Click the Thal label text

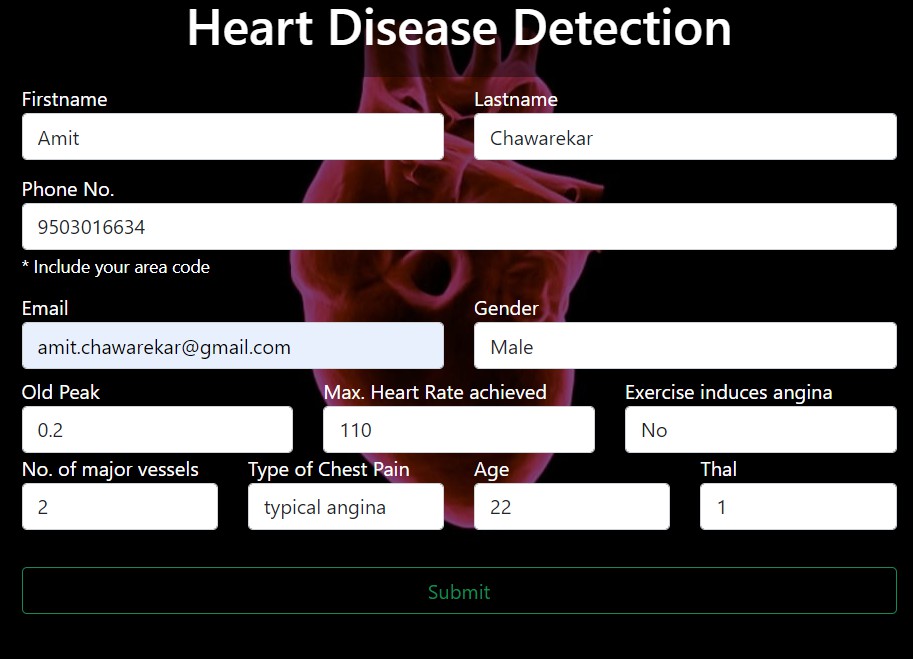719,469
